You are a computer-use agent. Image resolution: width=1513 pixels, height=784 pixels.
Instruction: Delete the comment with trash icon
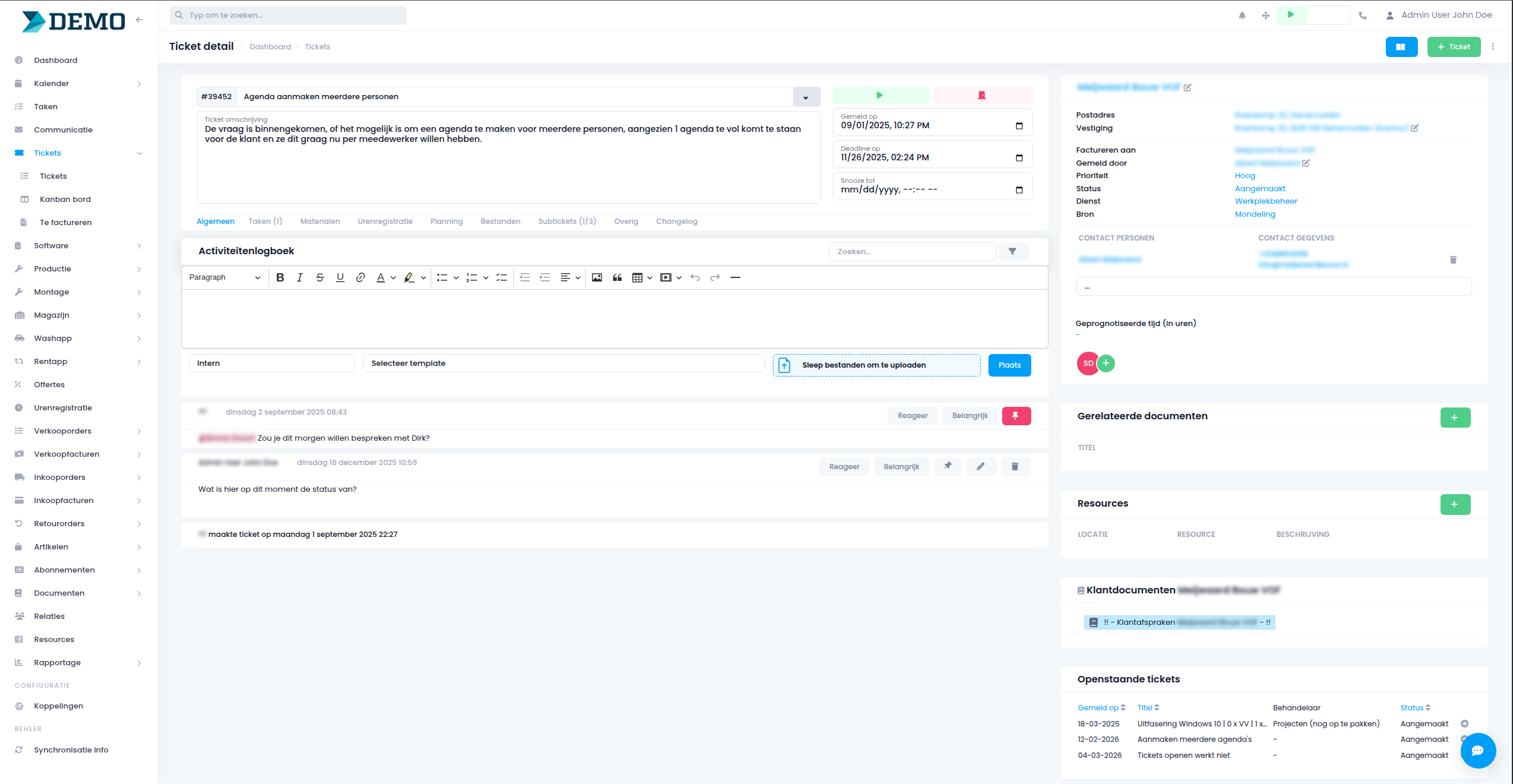click(x=1015, y=467)
